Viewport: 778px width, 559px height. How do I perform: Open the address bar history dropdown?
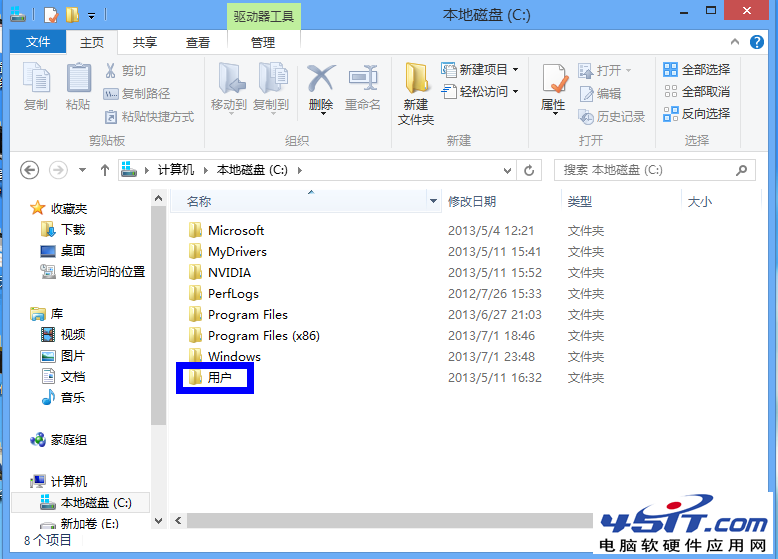pos(507,171)
